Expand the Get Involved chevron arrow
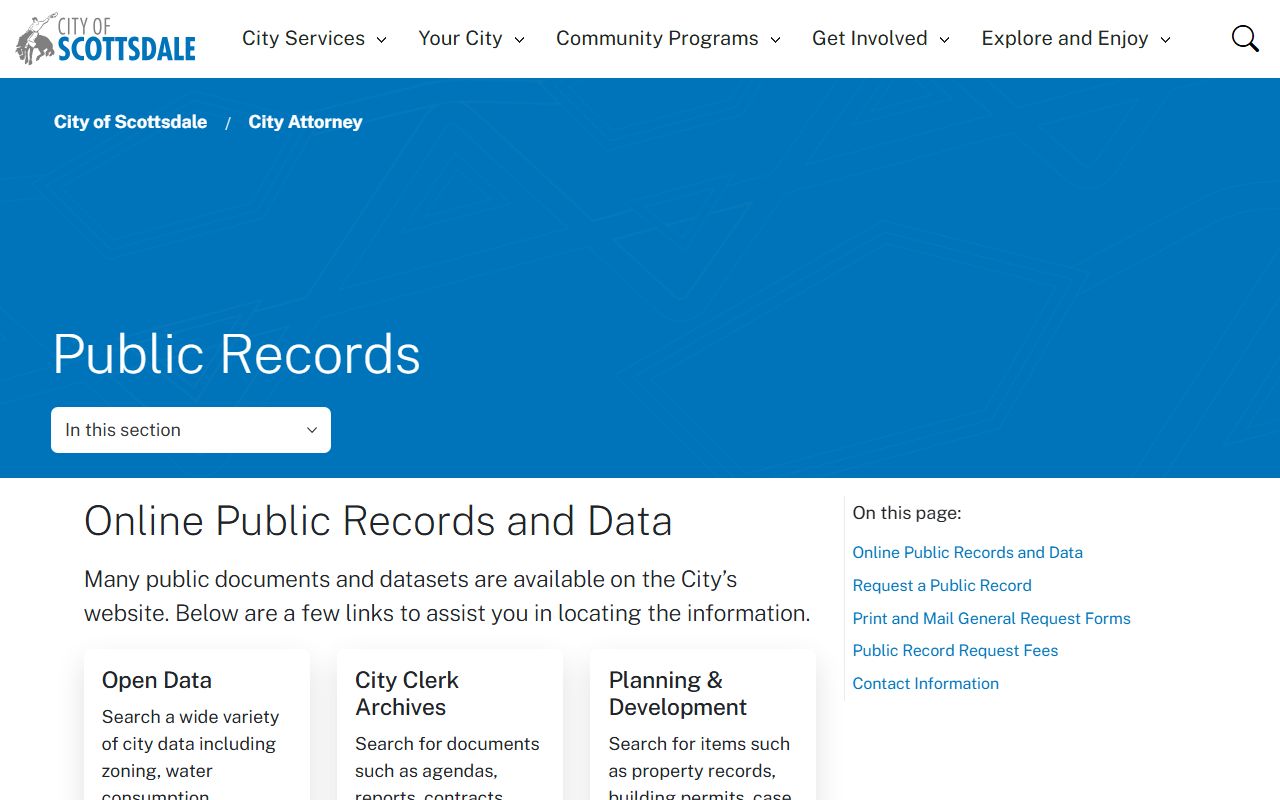 (944, 40)
